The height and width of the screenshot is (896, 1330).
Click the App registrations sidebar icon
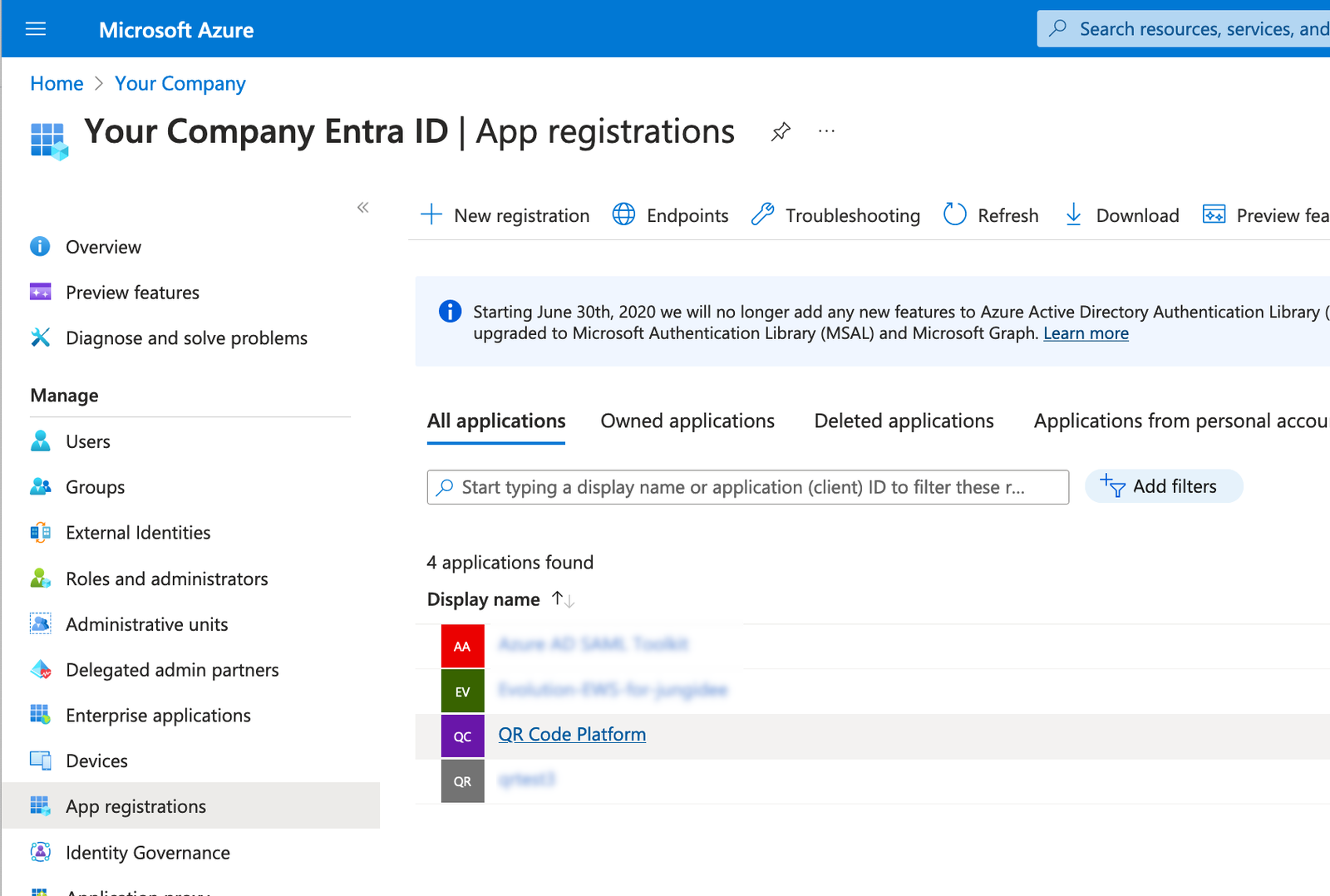40,805
